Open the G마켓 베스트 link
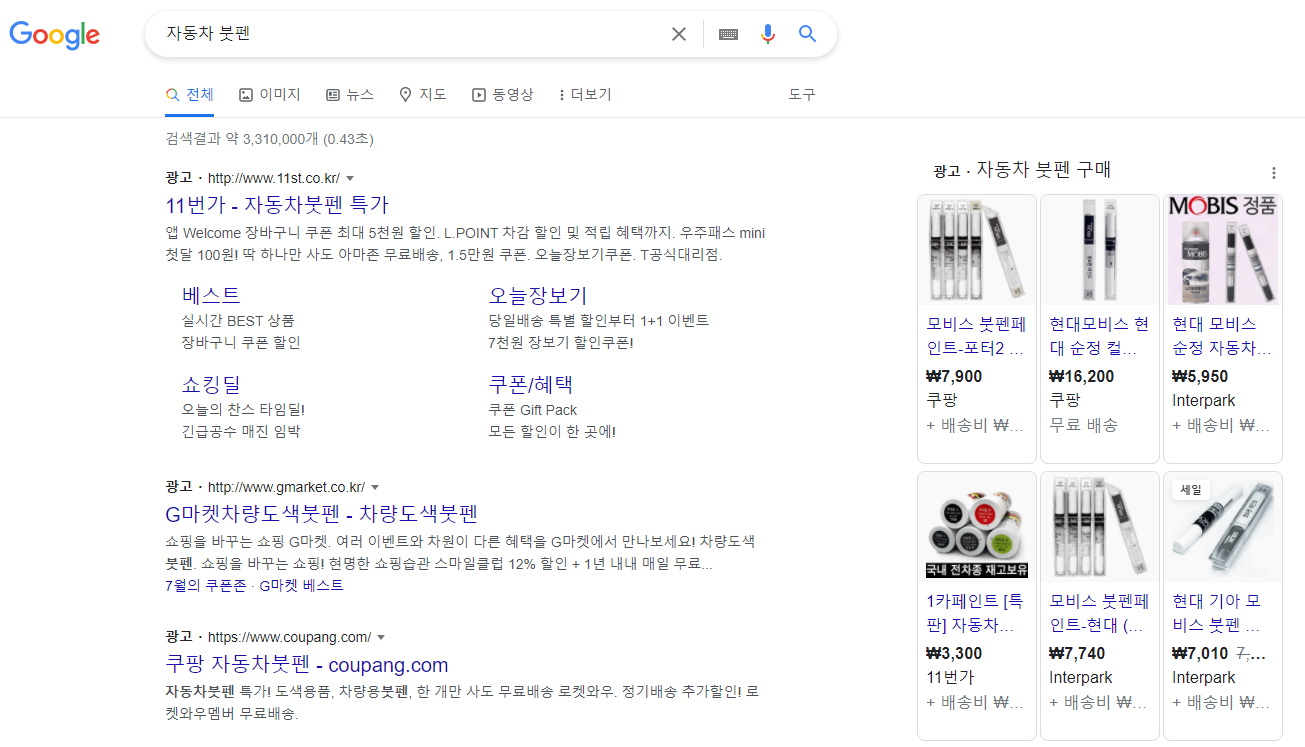The image size is (1305, 747). [x=301, y=586]
